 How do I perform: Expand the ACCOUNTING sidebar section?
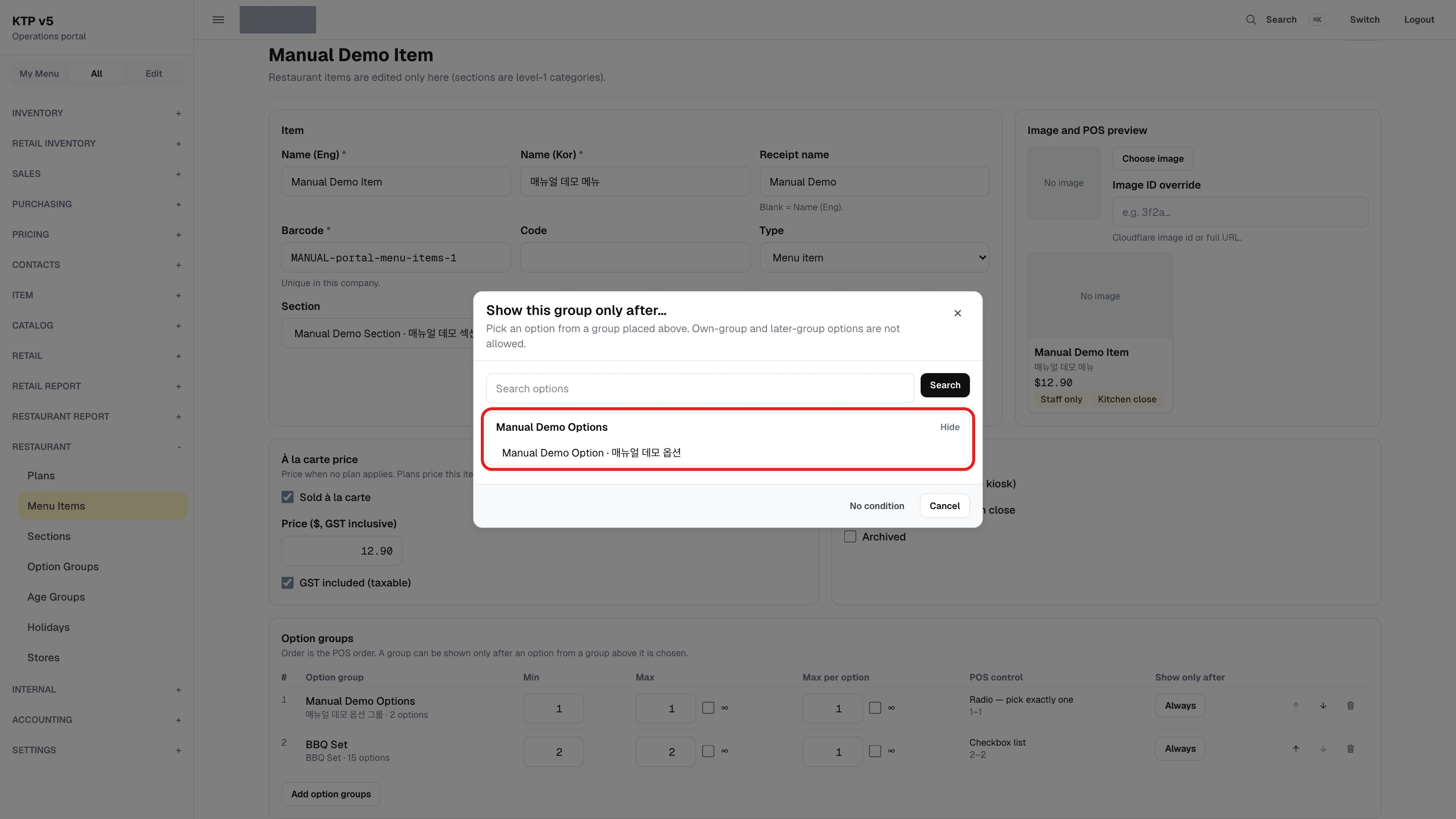[x=97, y=719]
